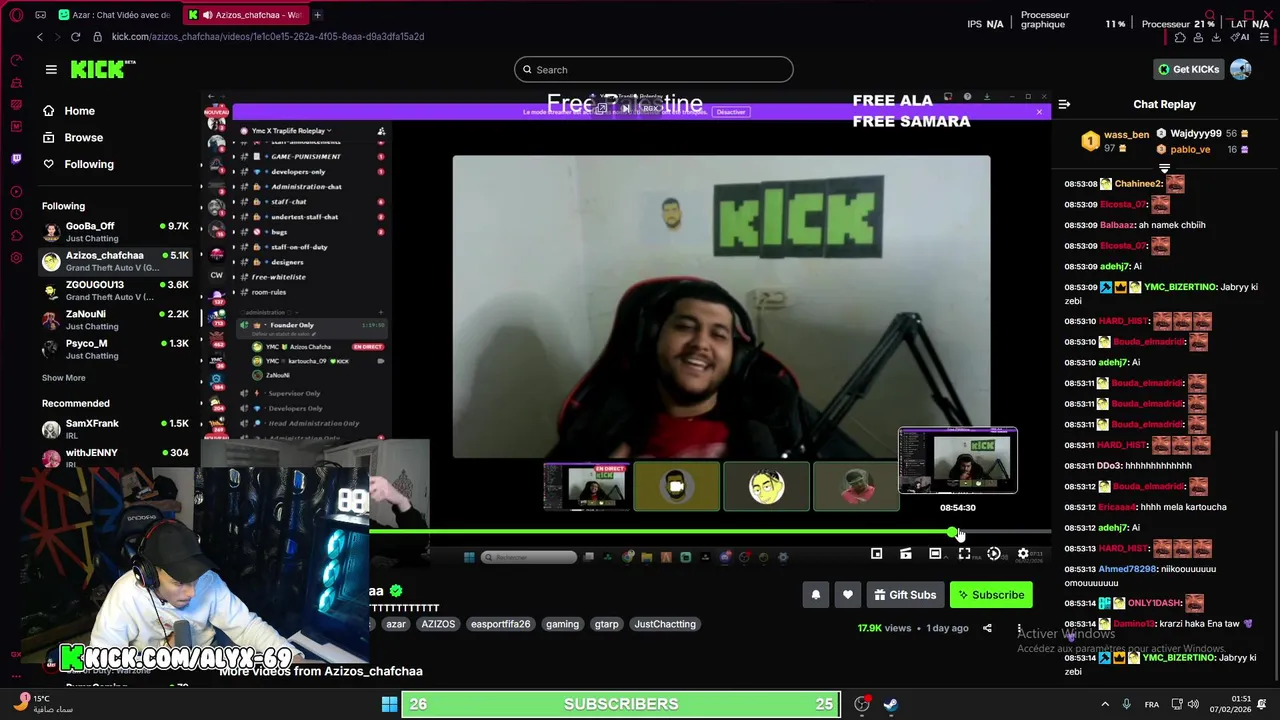Open SamXFrank recommended channel
Screen dimensions: 1280x720
coord(115,429)
